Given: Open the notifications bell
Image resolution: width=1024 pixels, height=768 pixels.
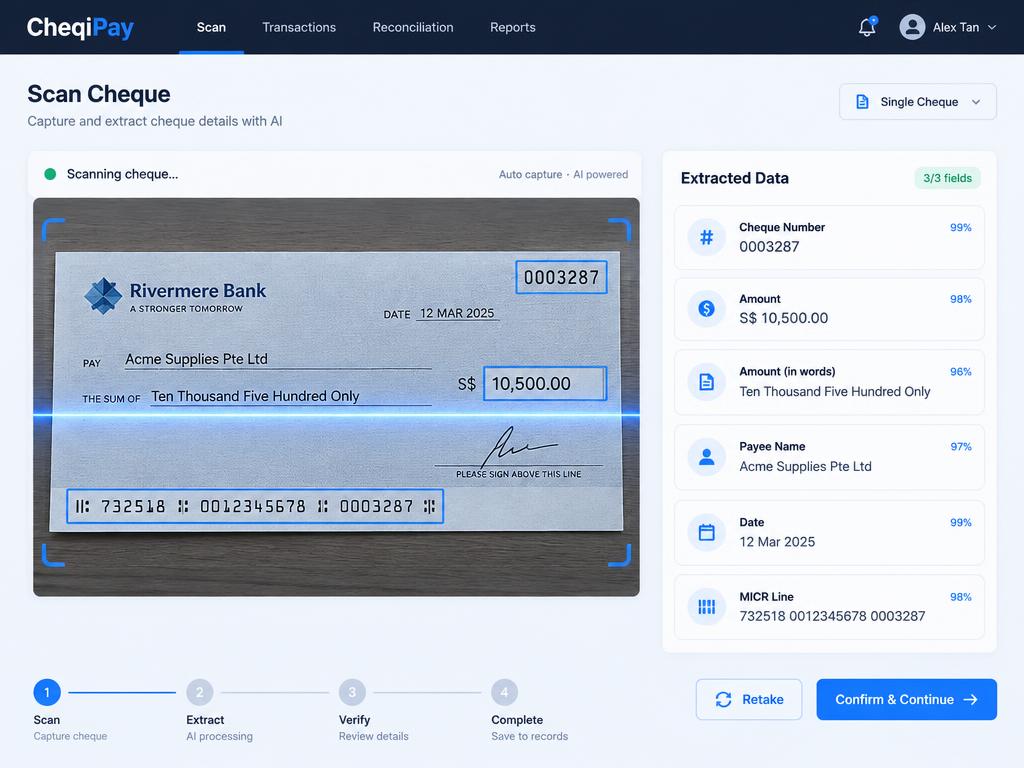Looking at the screenshot, I should 867,27.
